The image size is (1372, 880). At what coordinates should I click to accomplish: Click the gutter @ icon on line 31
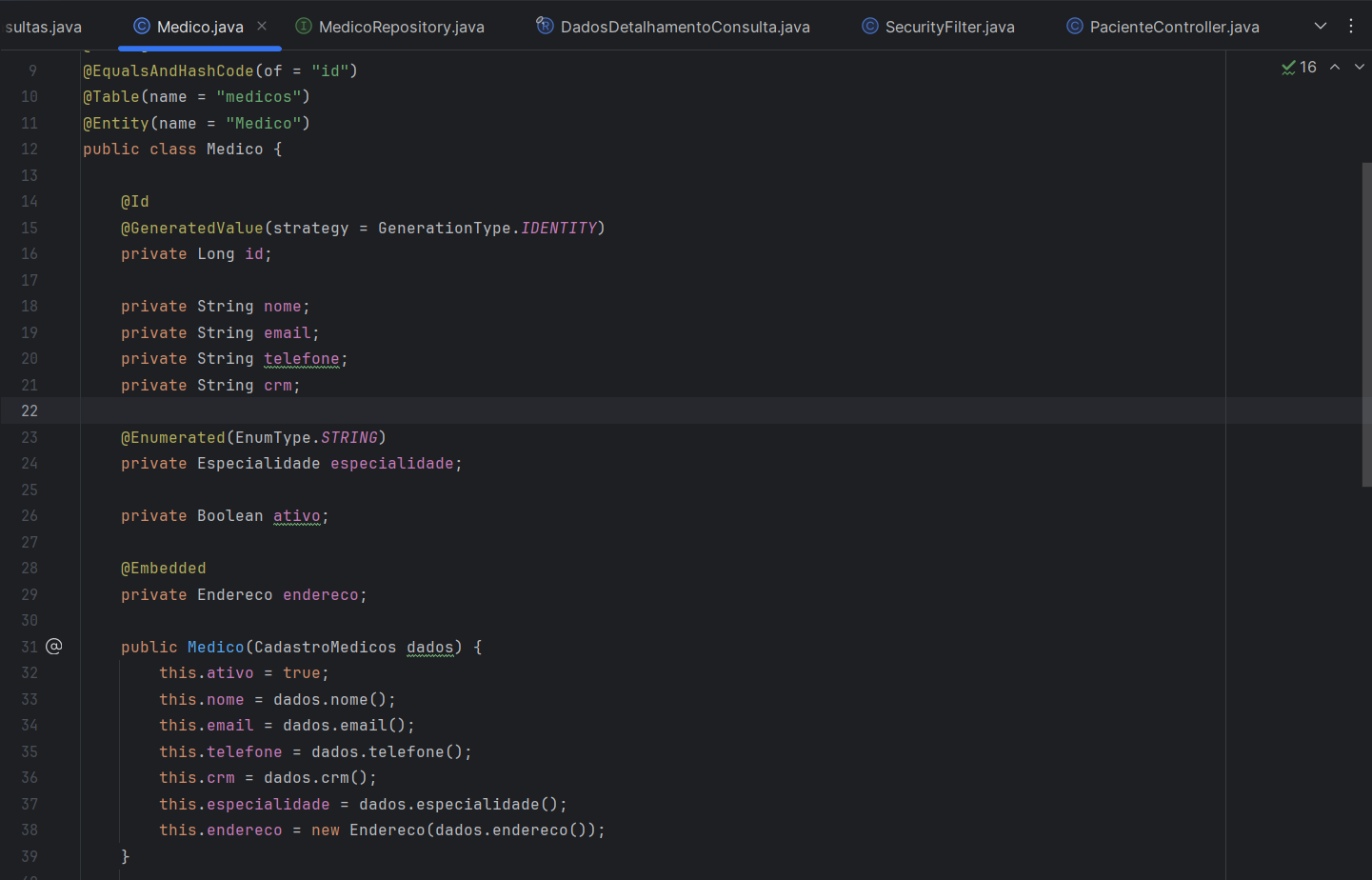(x=54, y=647)
